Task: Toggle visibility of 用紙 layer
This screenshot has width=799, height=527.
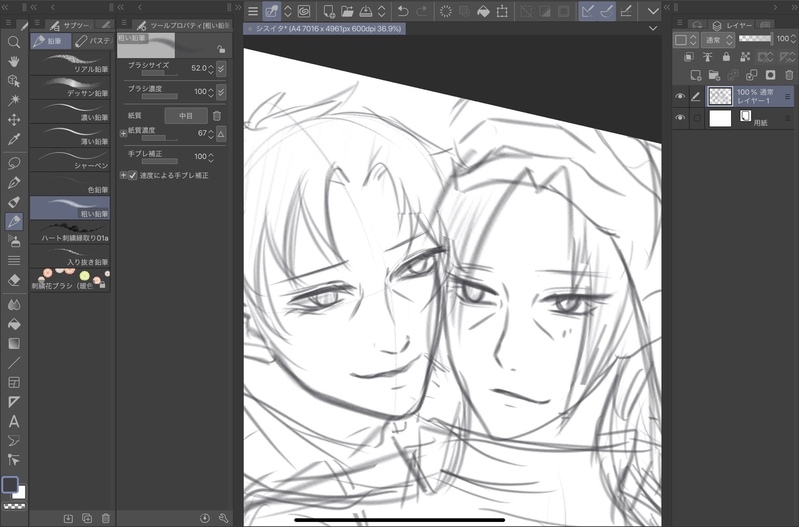Action: (680, 118)
